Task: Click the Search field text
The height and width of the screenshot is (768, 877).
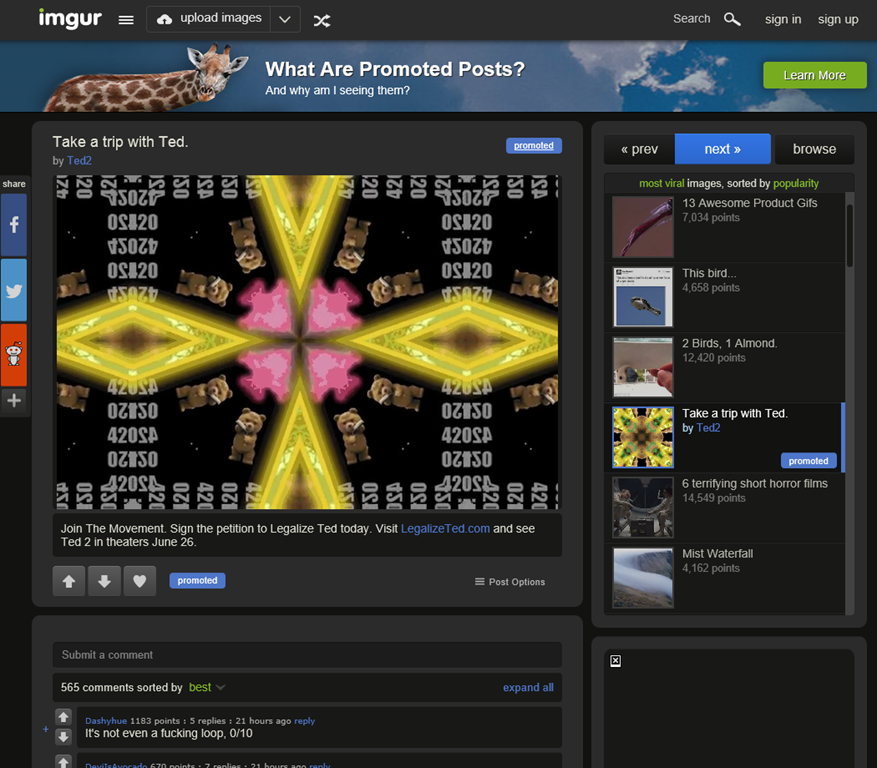Action: (x=691, y=18)
